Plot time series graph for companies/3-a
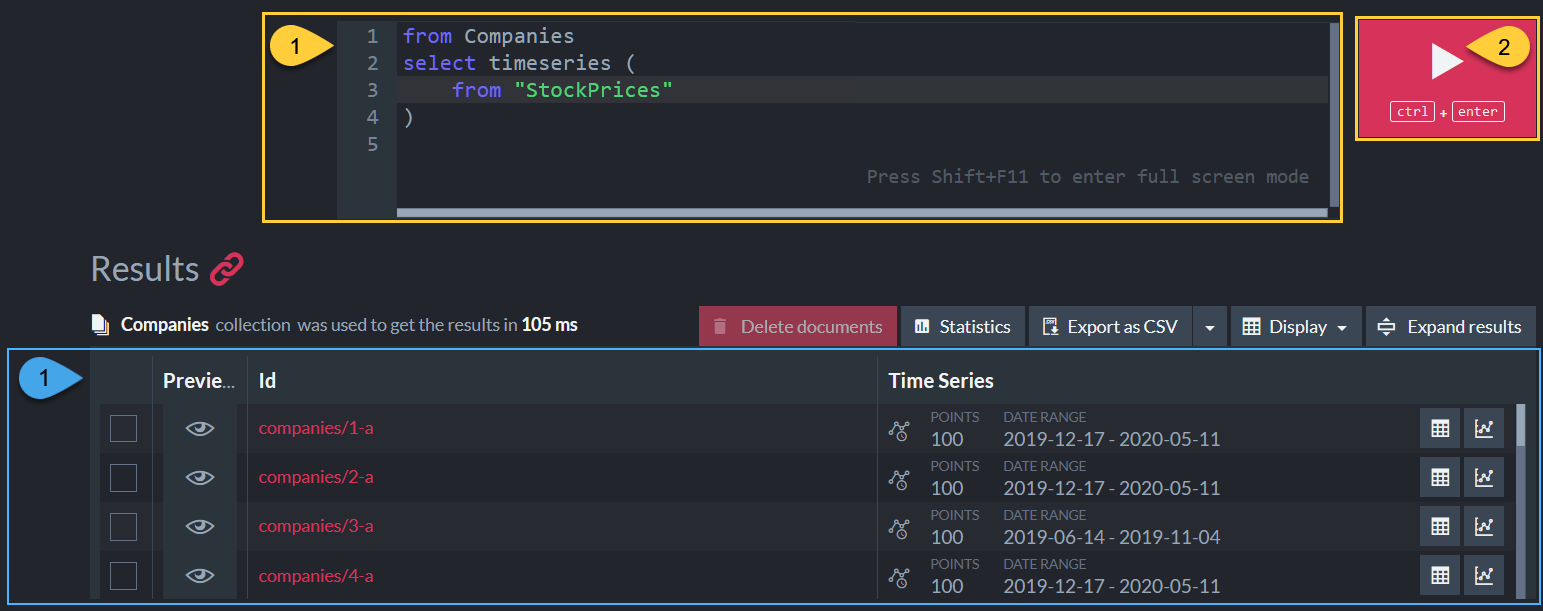1543x611 pixels. 1484,527
